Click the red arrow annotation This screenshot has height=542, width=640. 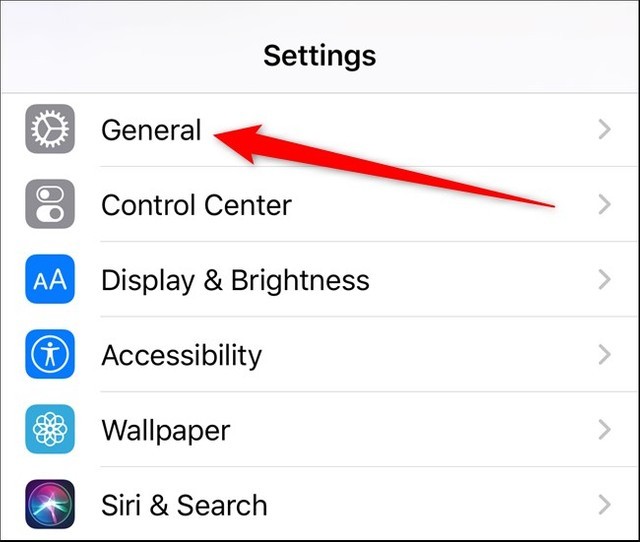[x=384, y=165]
